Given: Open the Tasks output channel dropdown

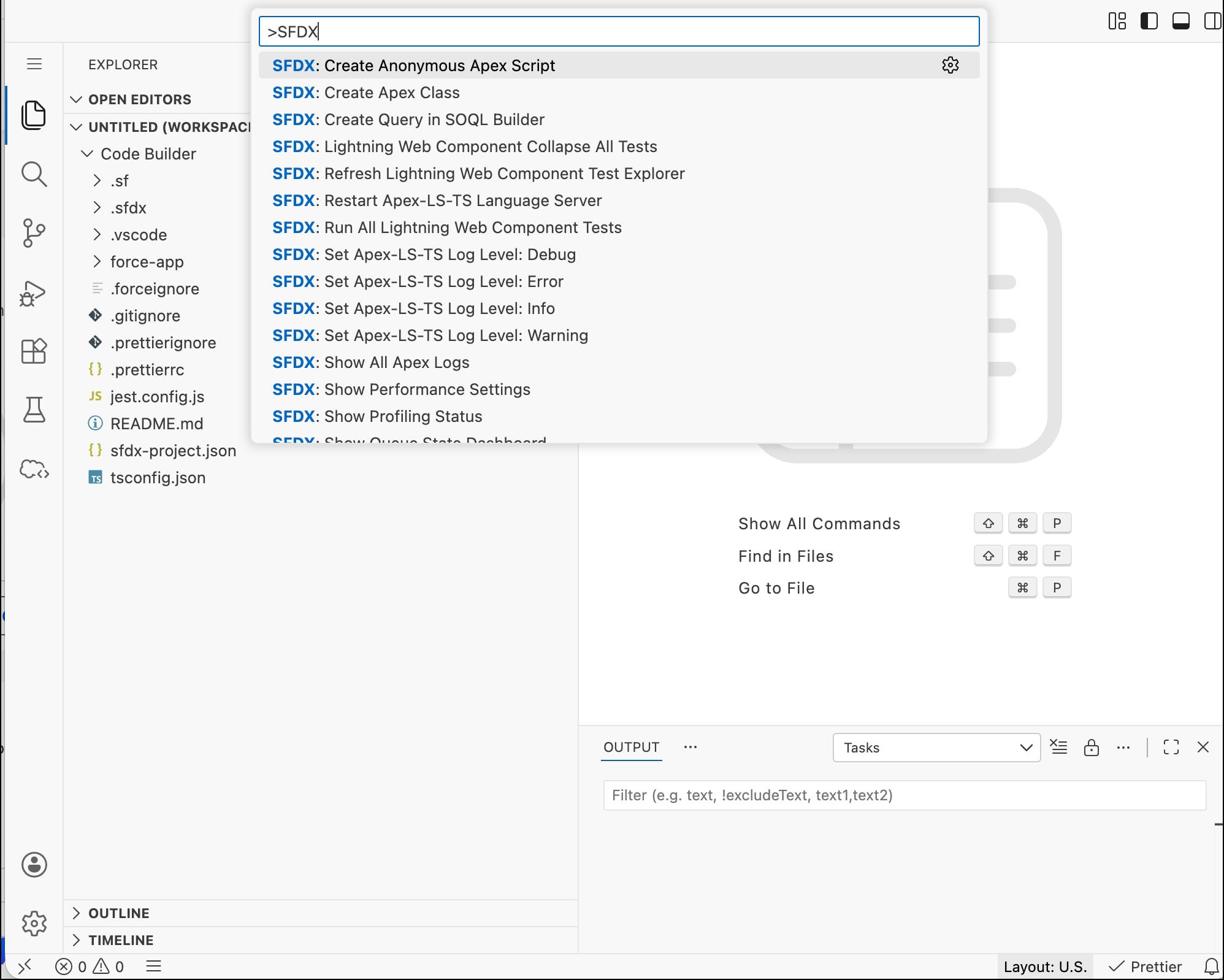Looking at the screenshot, I should 936,748.
